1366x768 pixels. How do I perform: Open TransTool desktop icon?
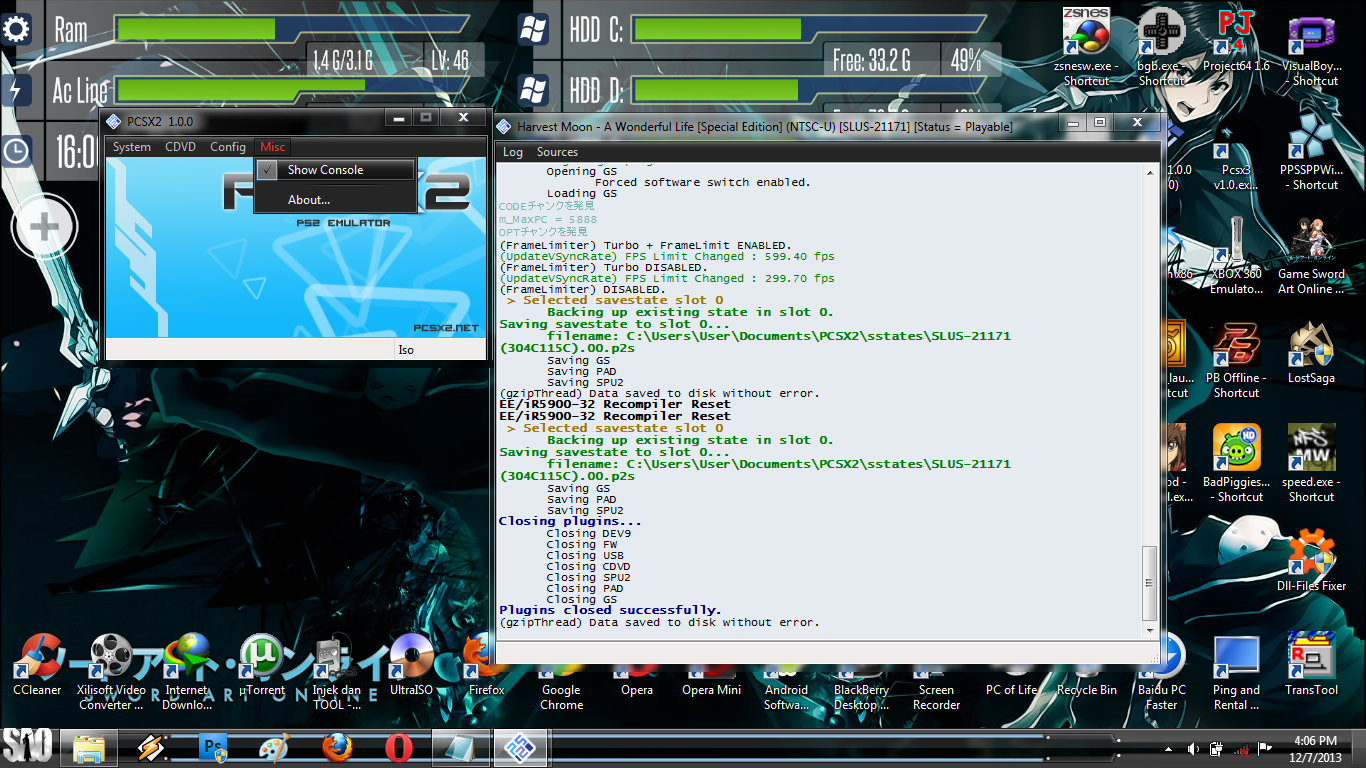coord(1311,664)
